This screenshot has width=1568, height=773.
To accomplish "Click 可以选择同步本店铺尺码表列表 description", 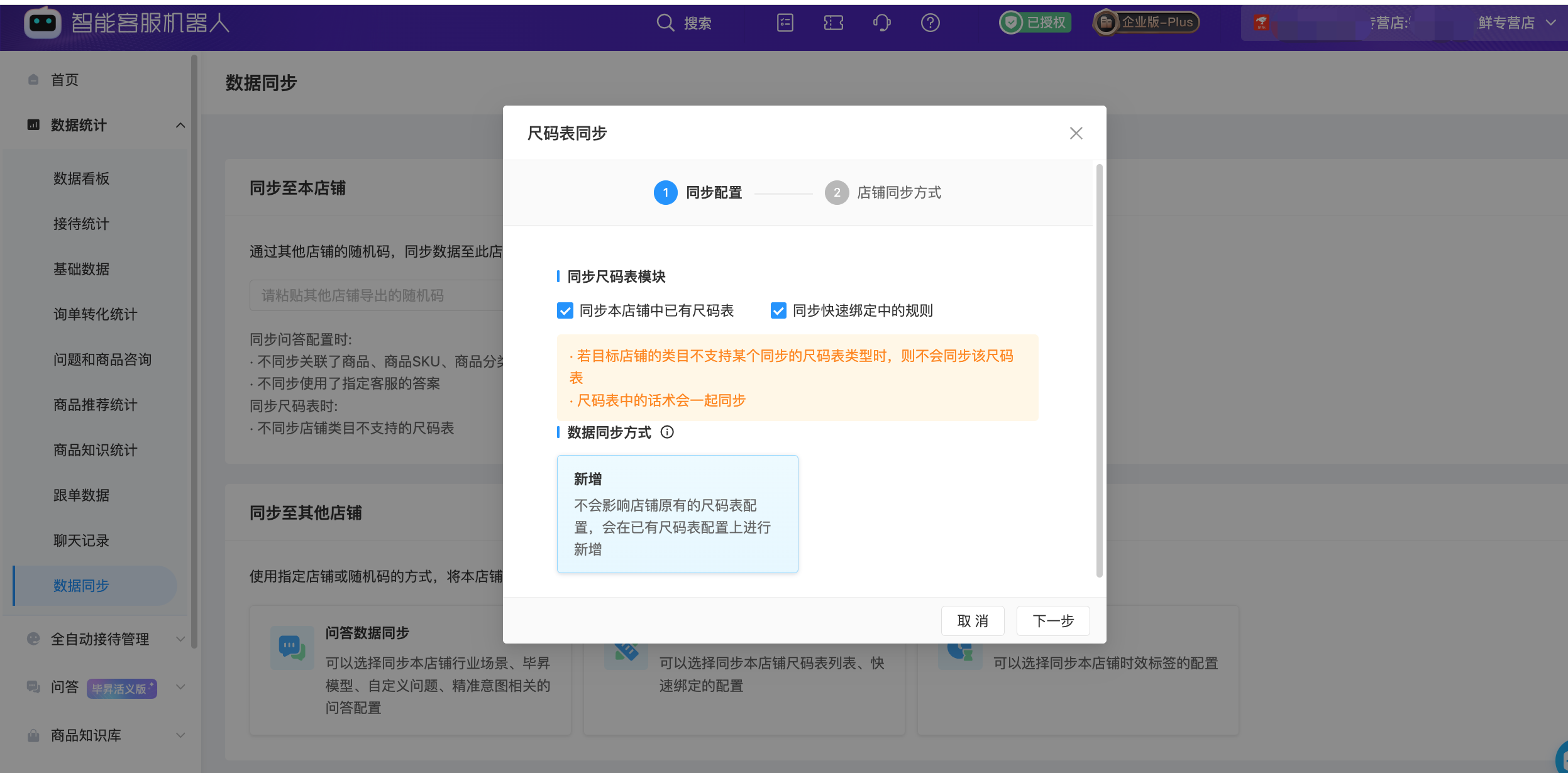I will [x=772, y=674].
